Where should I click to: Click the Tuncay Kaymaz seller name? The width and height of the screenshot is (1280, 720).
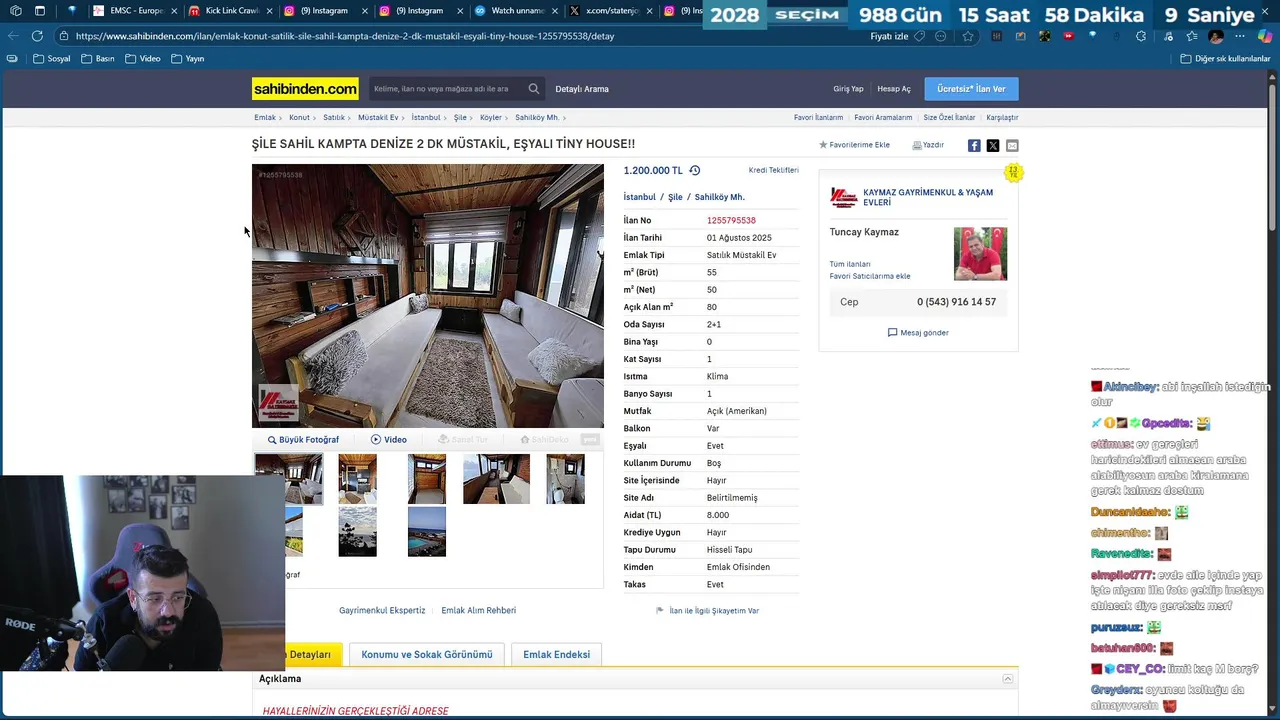[864, 232]
